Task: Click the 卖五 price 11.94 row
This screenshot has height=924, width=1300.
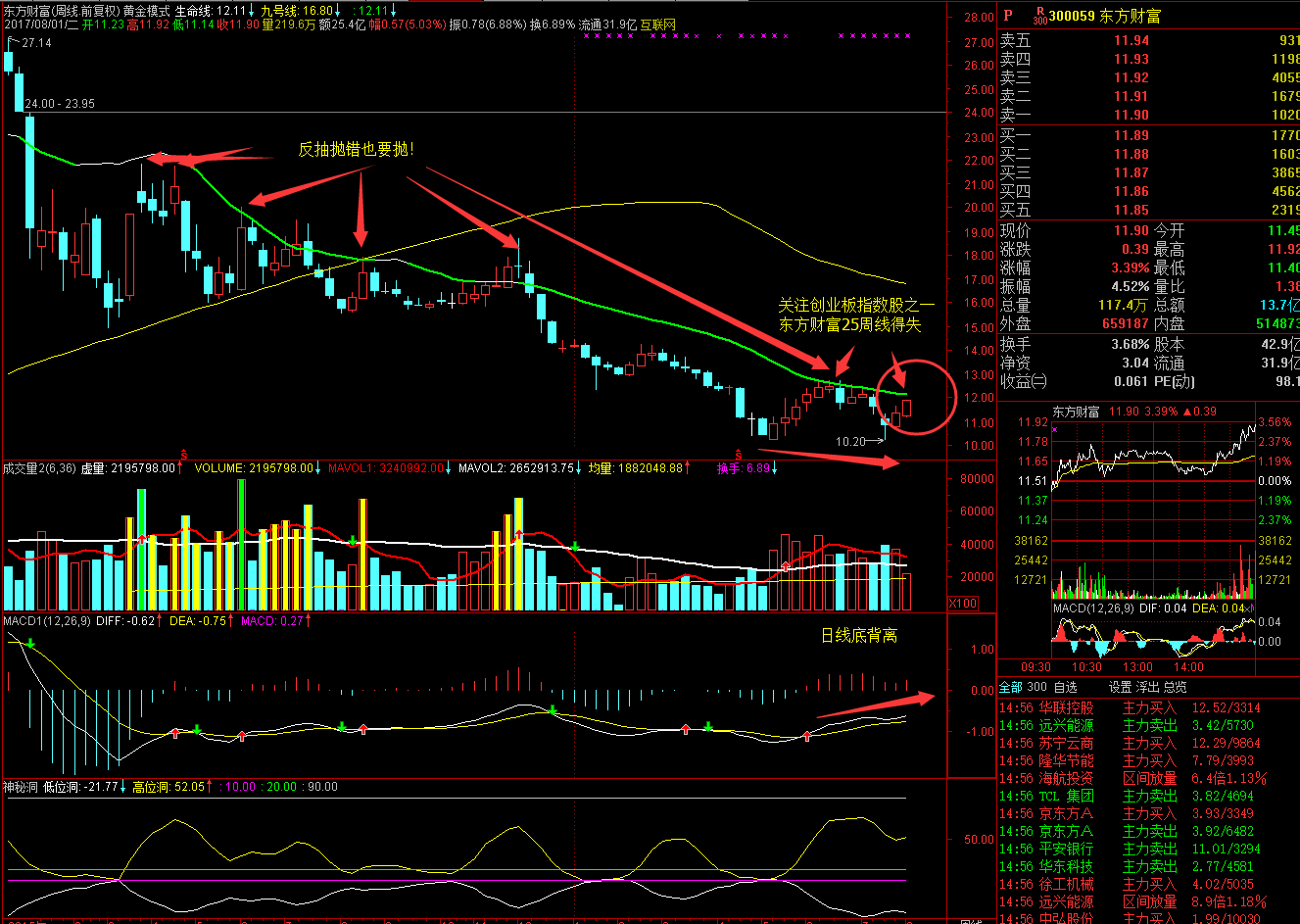Action: point(1149,40)
